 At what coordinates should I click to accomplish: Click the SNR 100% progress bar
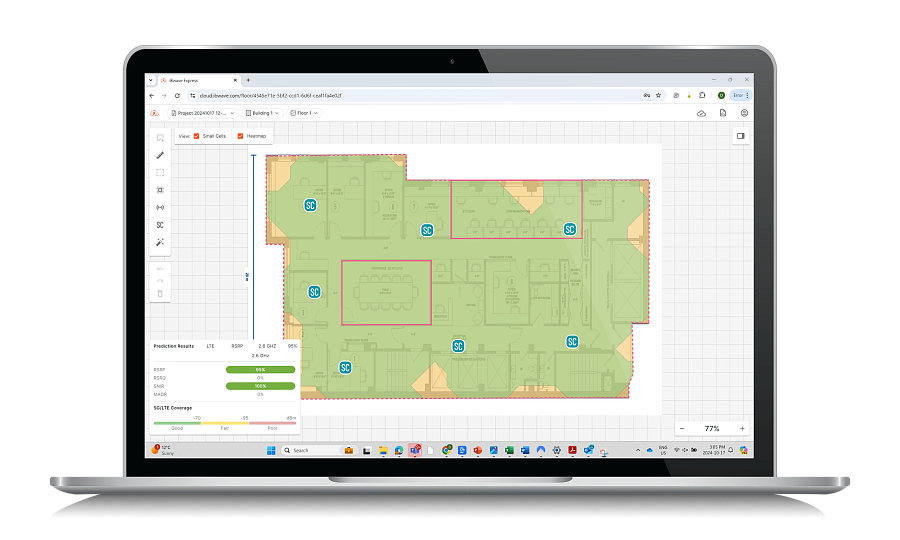coord(260,386)
